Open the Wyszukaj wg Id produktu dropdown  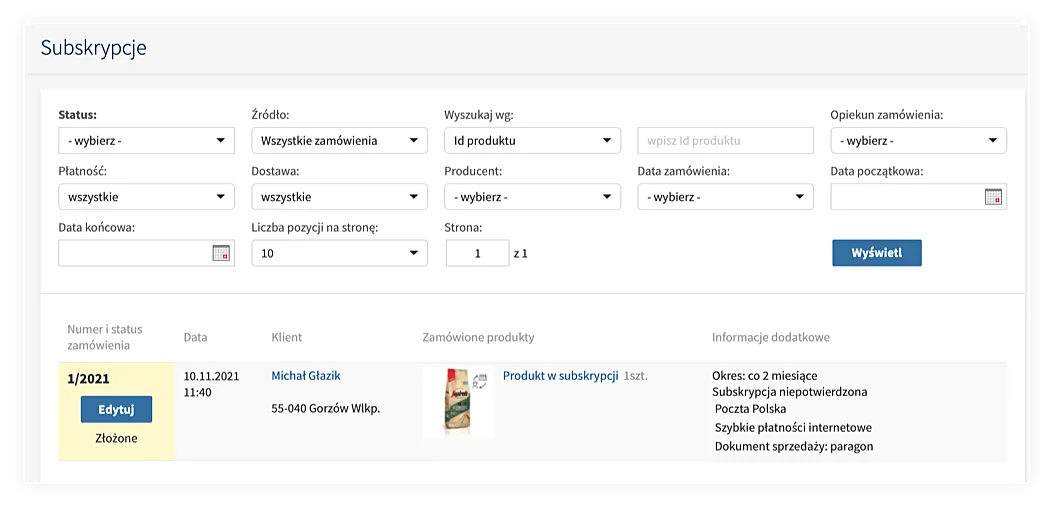click(532, 141)
